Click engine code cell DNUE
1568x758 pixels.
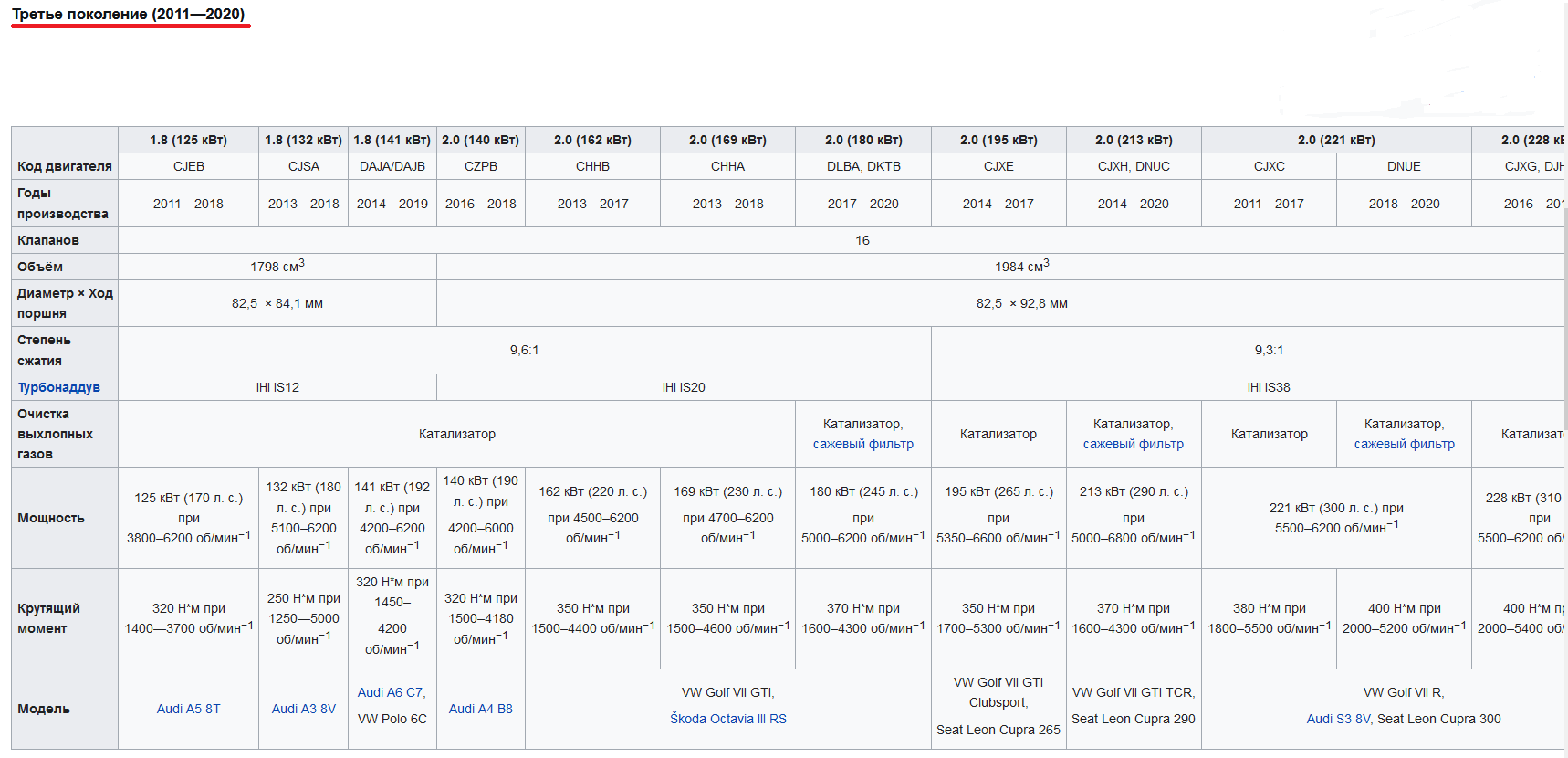(x=1404, y=166)
